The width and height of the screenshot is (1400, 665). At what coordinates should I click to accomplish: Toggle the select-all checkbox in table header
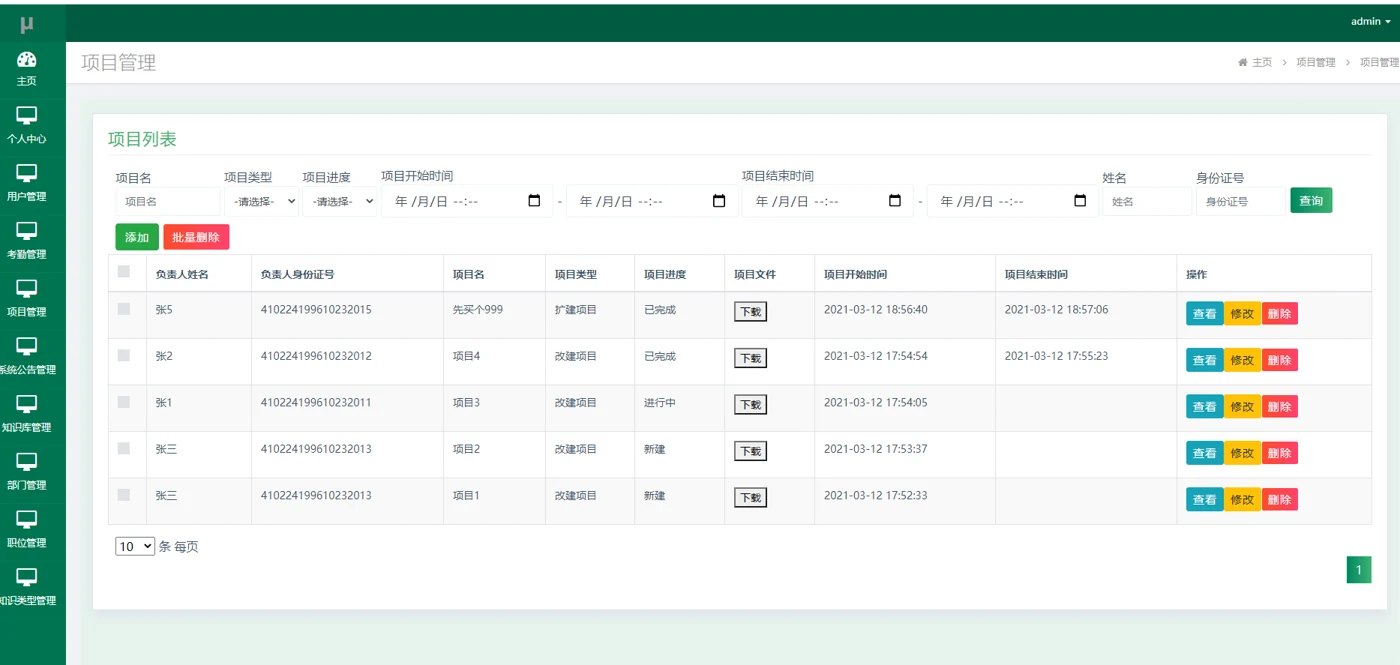(x=124, y=271)
